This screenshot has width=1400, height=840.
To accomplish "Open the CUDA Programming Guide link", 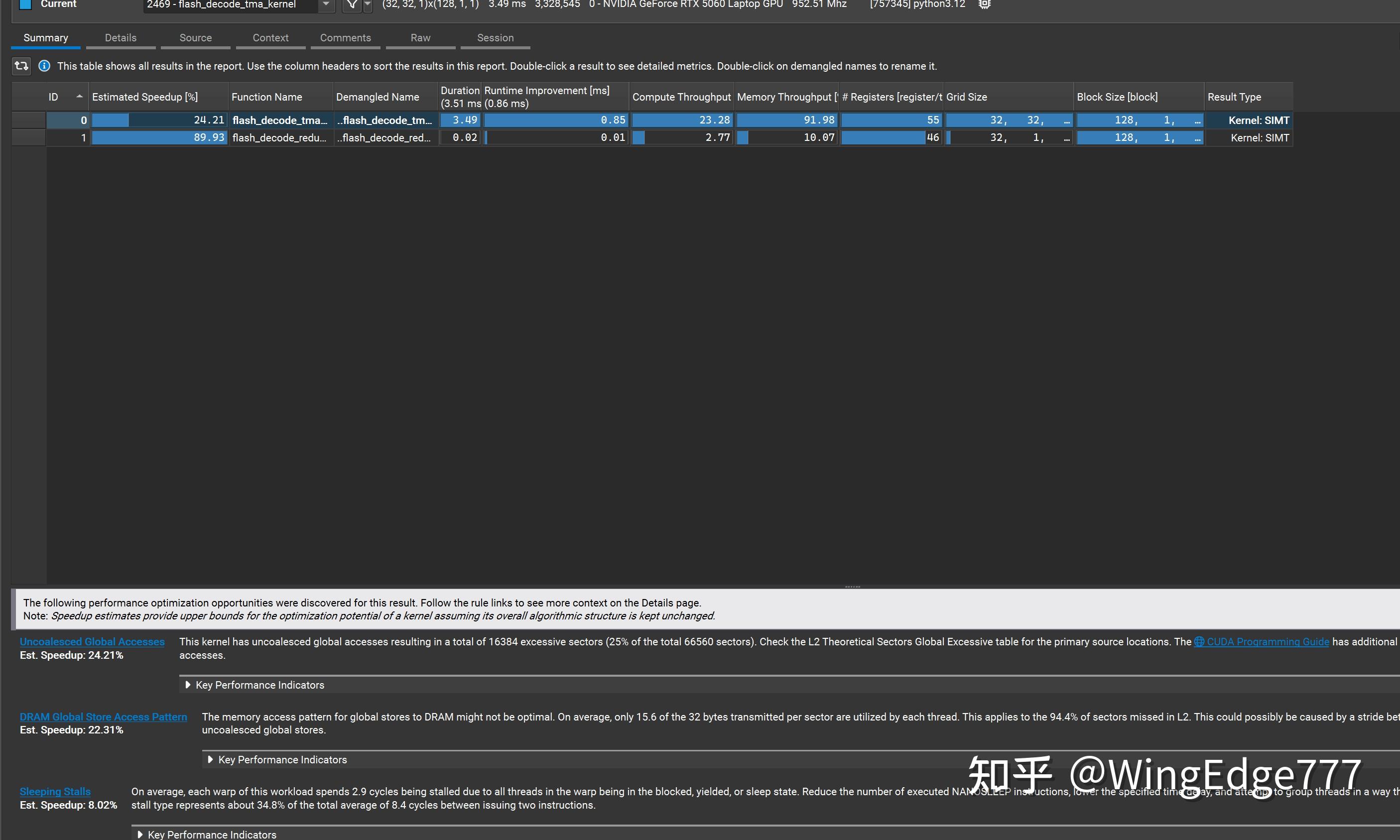I will [x=1268, y=641].
